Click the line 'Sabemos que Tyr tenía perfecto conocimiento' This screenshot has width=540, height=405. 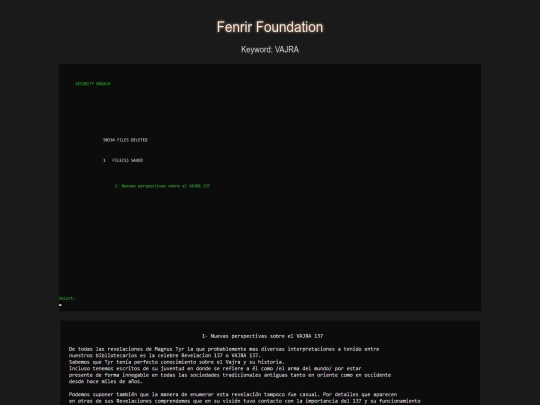[176, 362]
